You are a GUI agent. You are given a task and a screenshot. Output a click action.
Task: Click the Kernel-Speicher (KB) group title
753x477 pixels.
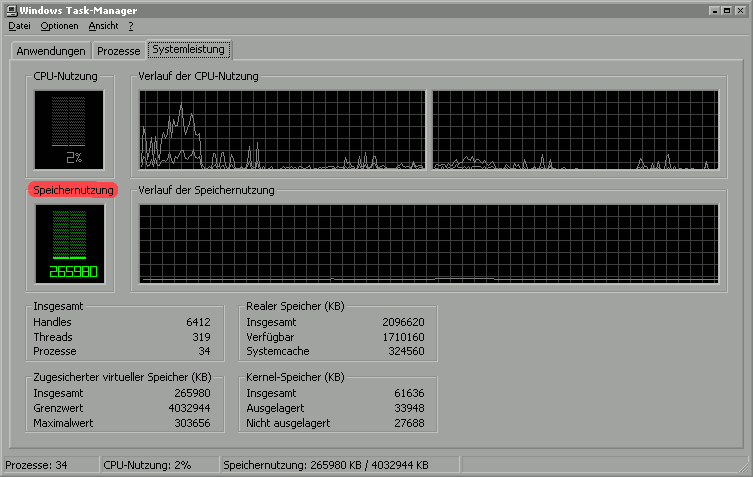(295, 378)
